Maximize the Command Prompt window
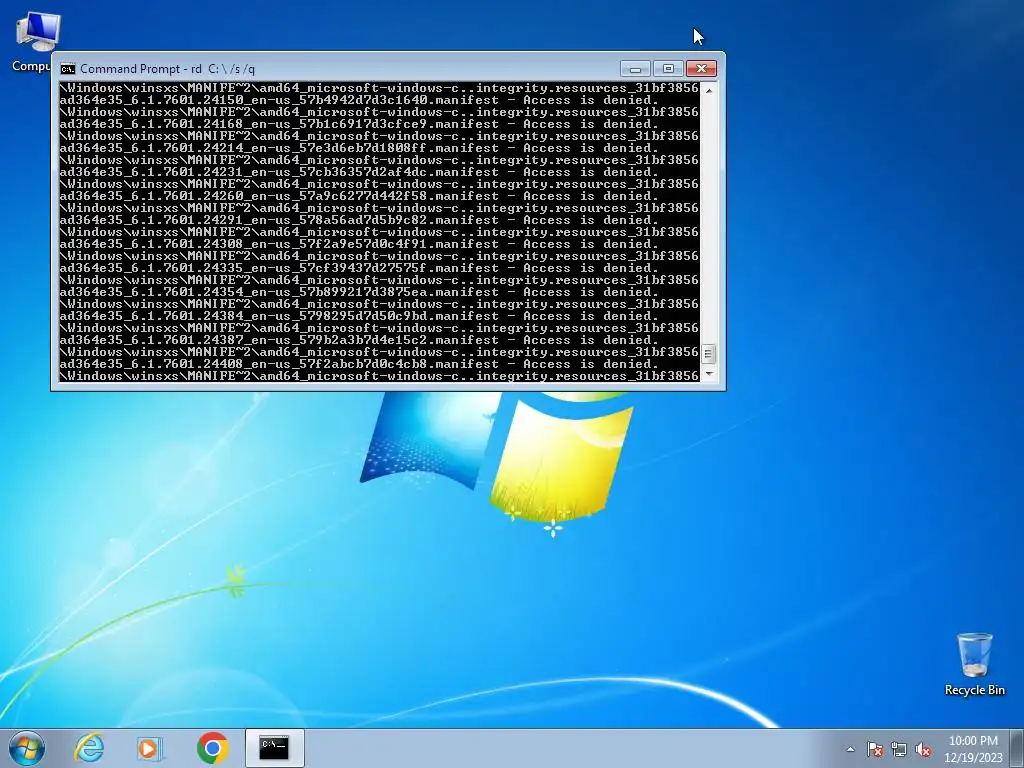 [x=668, y=69]
